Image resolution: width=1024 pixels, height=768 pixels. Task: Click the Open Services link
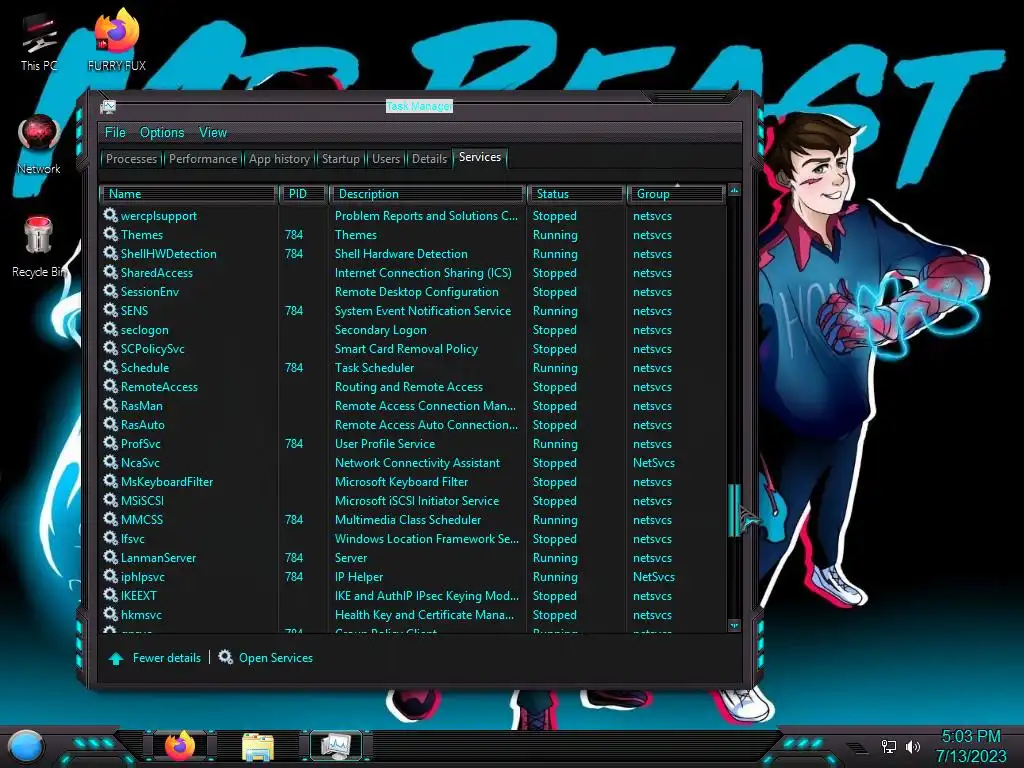coord(266,658)
